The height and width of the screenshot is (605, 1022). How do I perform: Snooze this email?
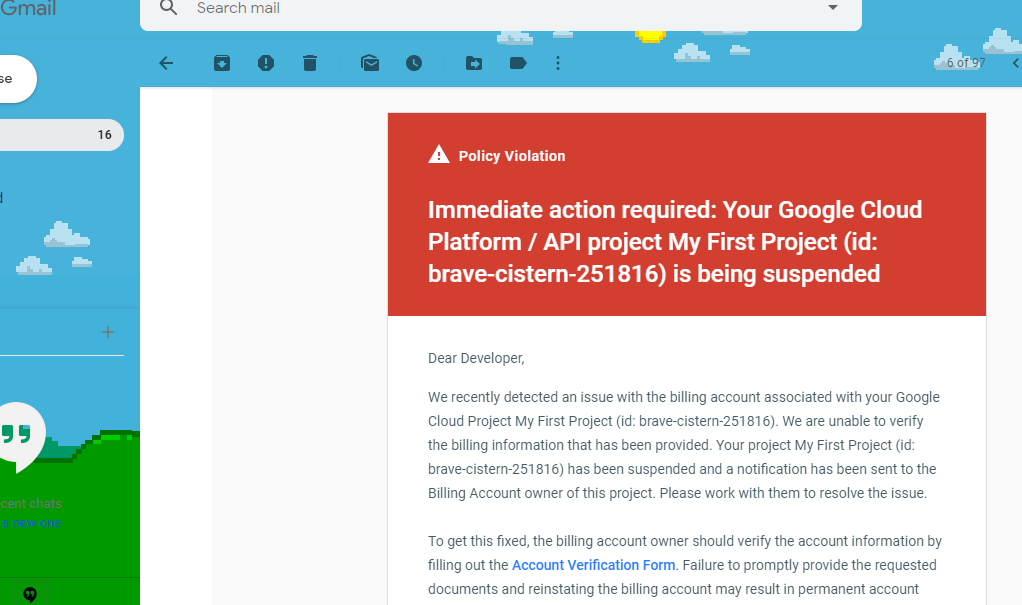point(414,63)
